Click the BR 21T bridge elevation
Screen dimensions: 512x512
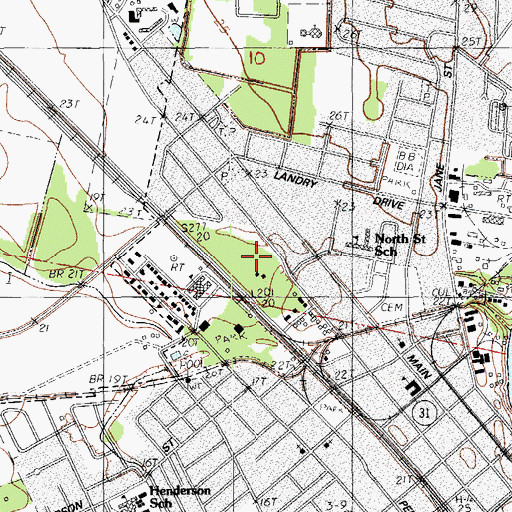coord(66,274)
